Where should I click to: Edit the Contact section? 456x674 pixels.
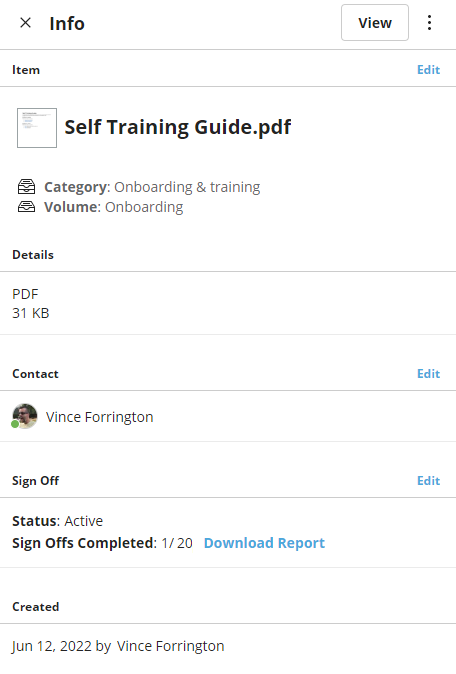428,374
